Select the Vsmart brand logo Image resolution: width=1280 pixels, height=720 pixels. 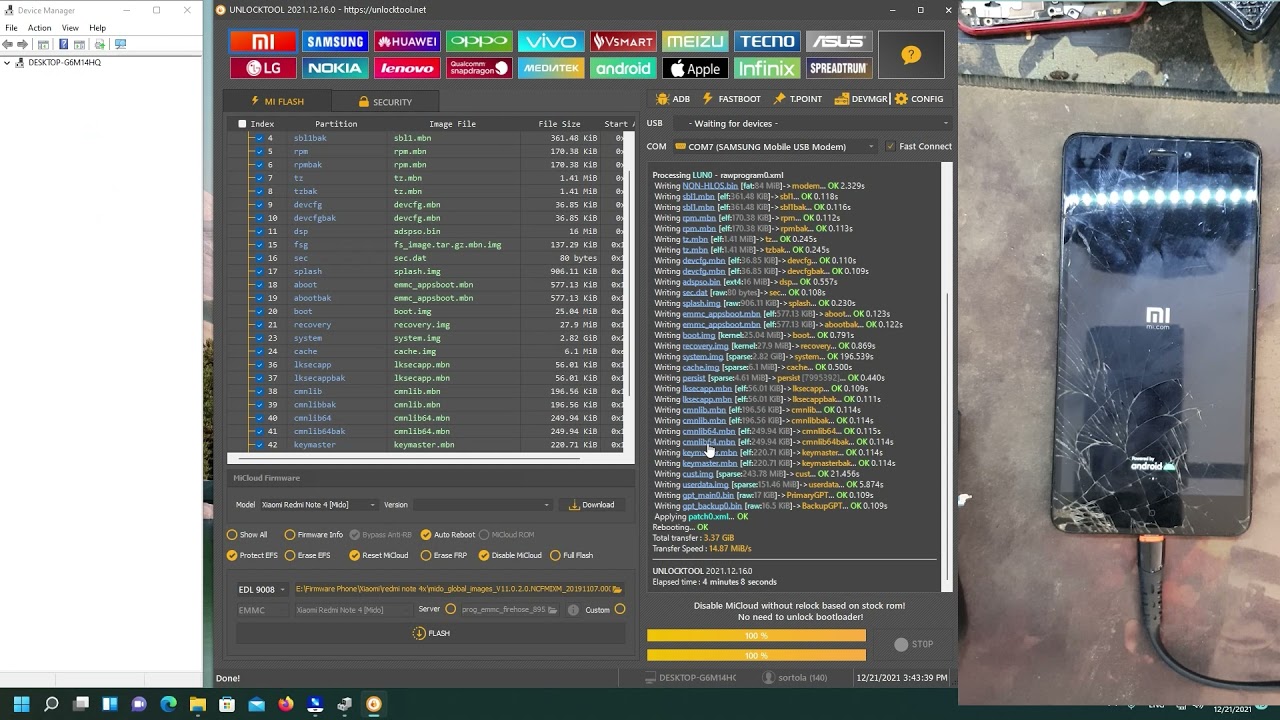pos(623,41)
